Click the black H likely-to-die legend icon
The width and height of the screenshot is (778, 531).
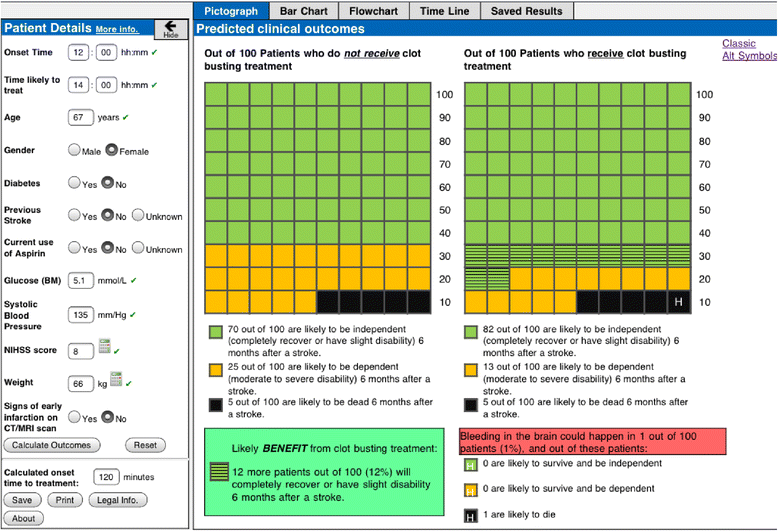(x=468, y=515)
